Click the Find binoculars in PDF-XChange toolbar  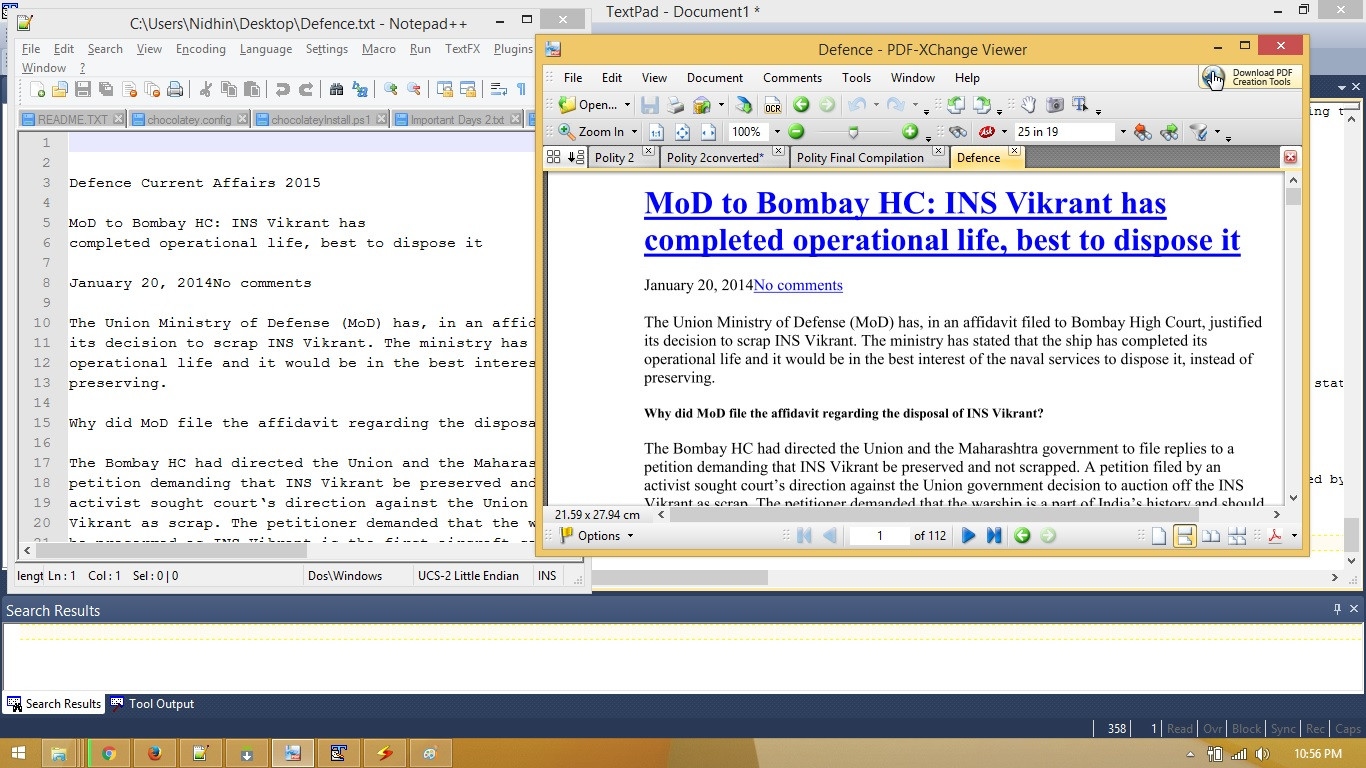tap(958, 132)
